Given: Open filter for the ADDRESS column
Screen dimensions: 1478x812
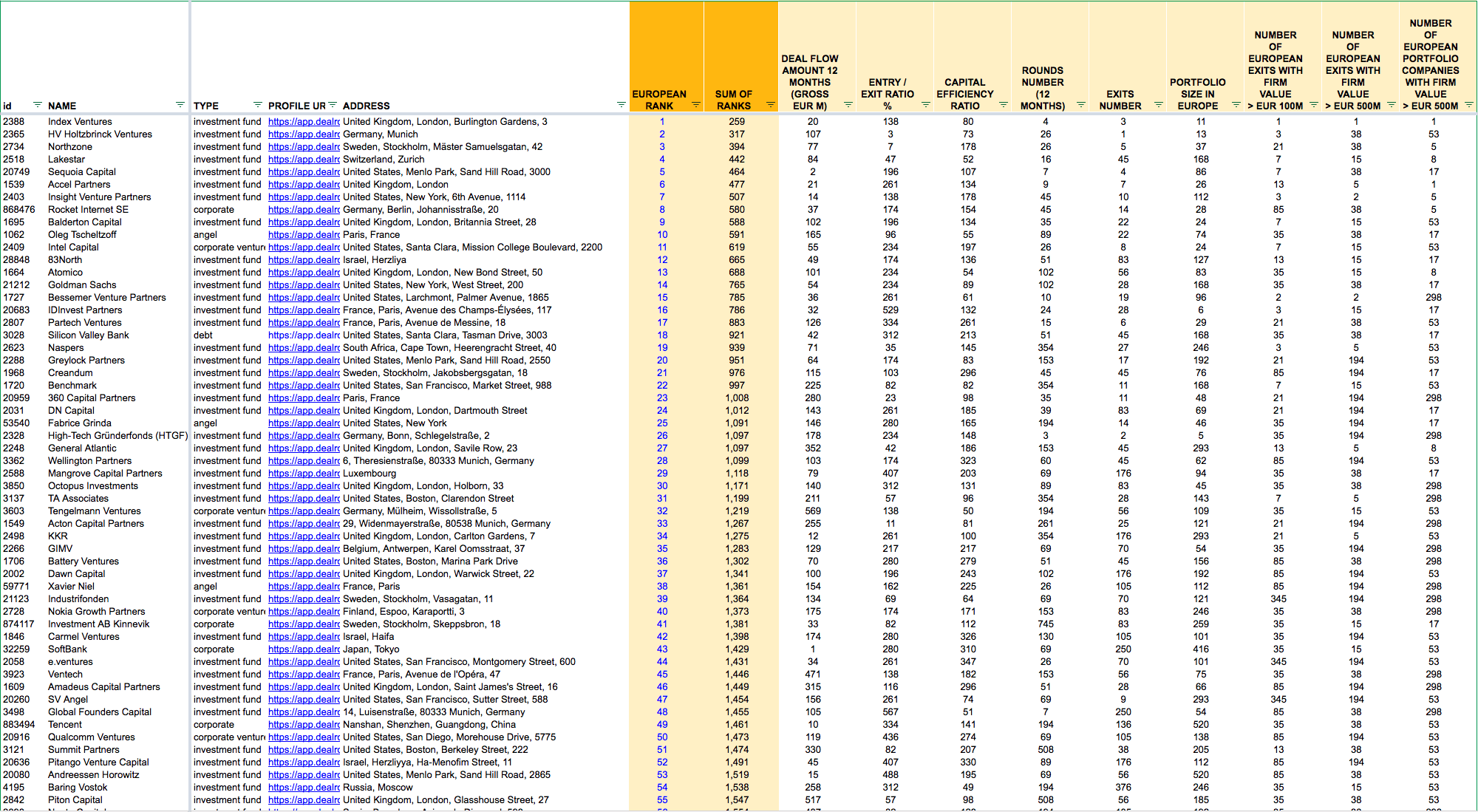Looking at the screenshot, I should [621, 105].
